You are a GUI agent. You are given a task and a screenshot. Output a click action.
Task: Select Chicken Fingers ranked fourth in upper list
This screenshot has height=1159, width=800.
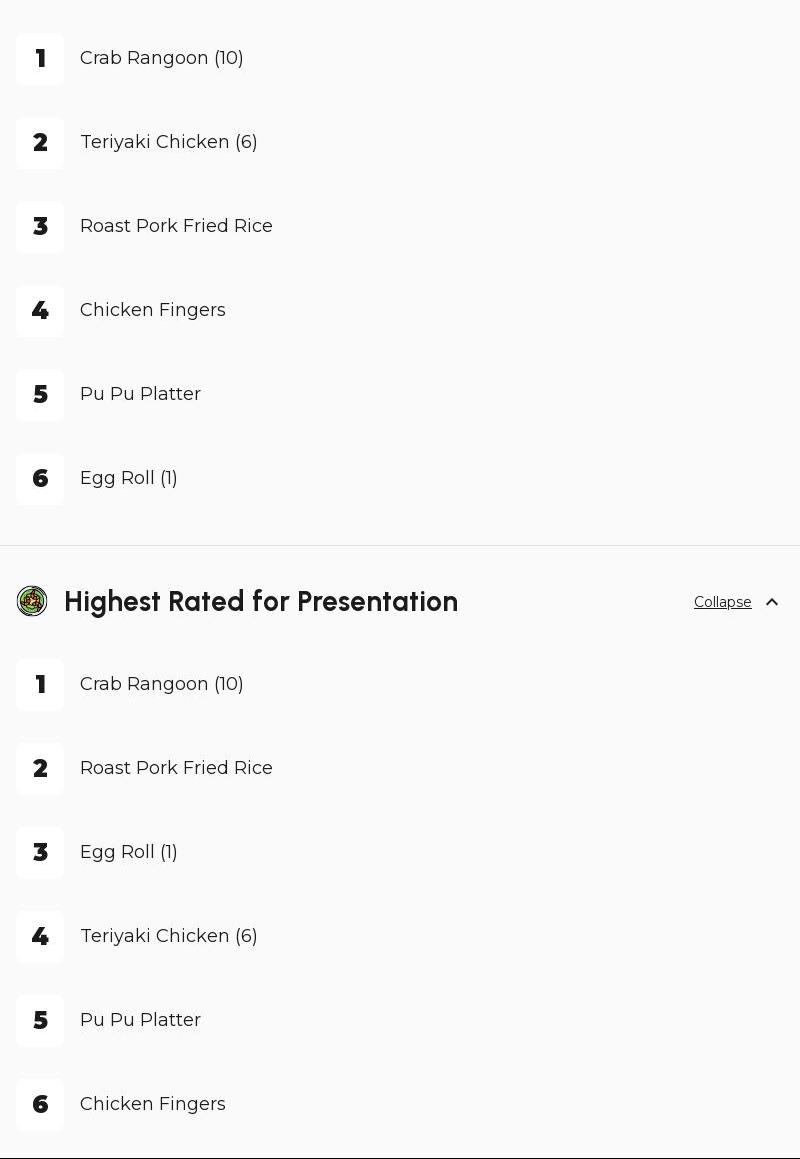click(153, 310)
